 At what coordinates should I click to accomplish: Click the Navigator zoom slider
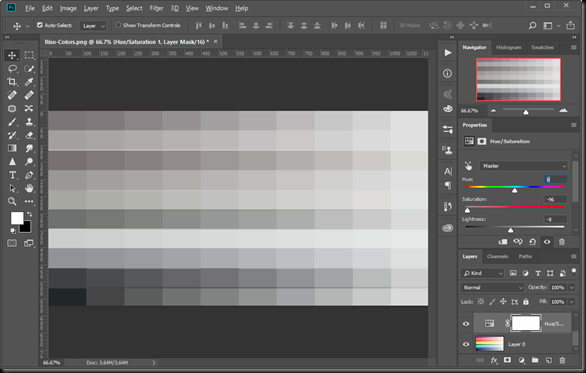[x=526, y=112]
